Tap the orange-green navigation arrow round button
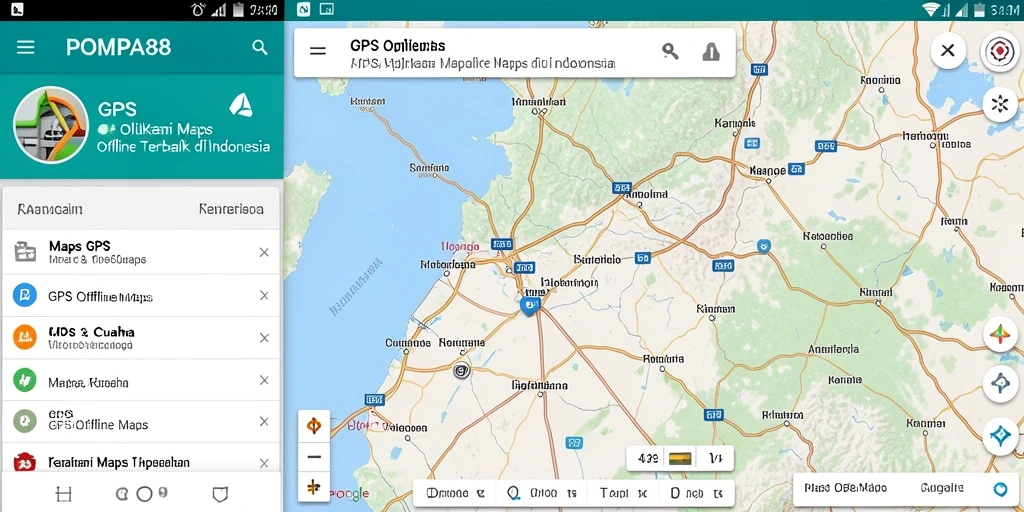Image resolution: width=1024 pixels, height=512 pixels. click(1000, 335)
